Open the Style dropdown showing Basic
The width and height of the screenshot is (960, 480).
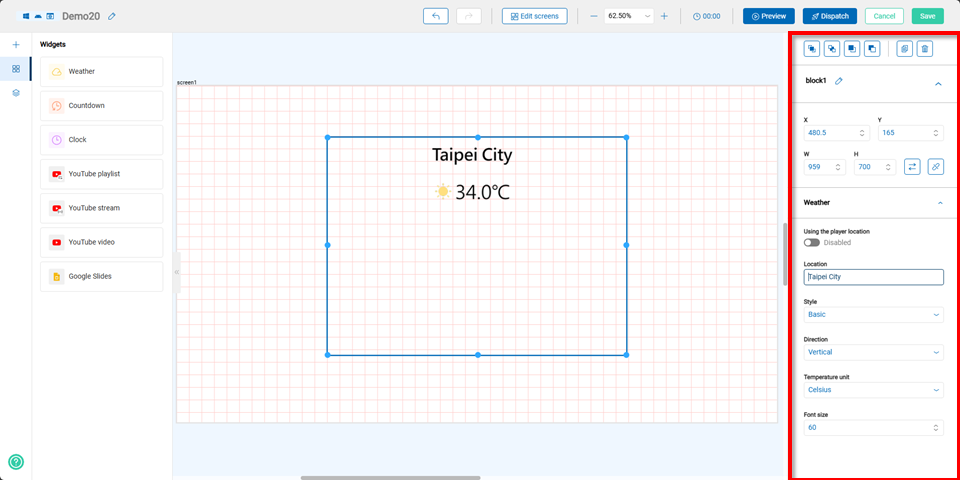coord(873,315)
